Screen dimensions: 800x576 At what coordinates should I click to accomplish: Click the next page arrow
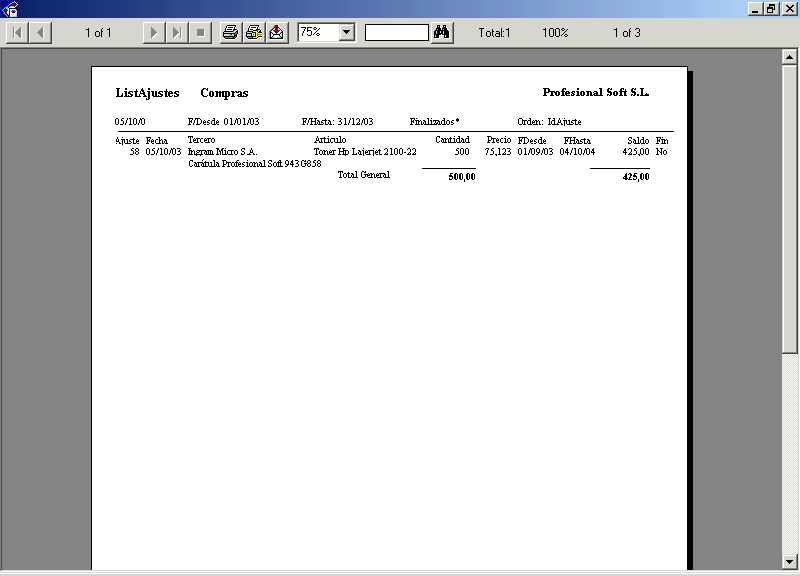coord(153,33)
